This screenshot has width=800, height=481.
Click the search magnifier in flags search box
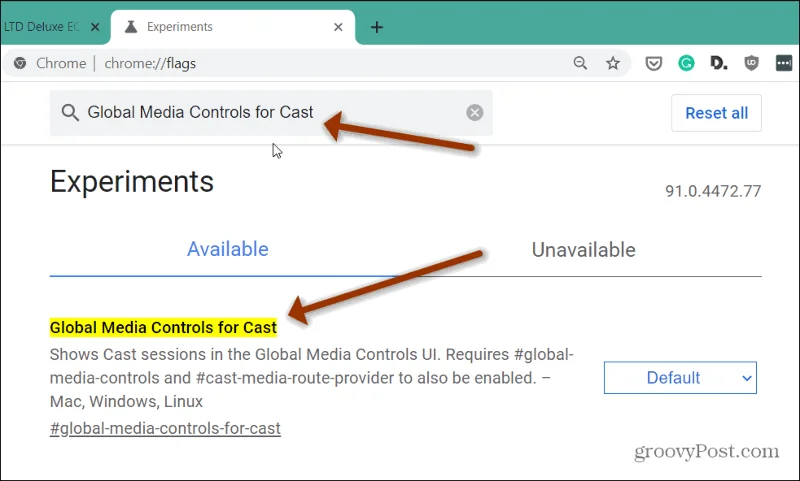pyautogui.click(x=70, y=112)
